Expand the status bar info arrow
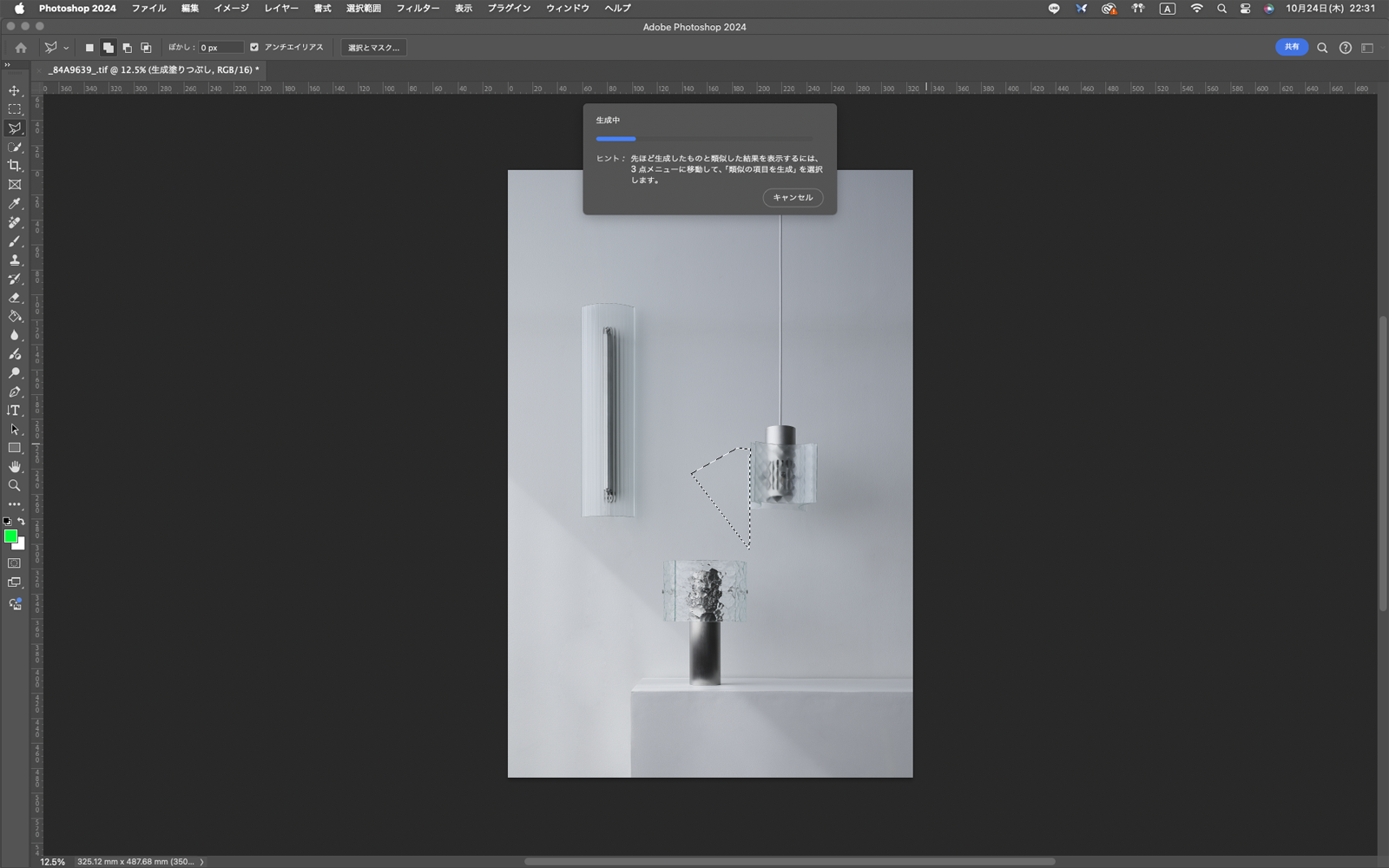The width and height of the screenshot is (1389, 868). point(202,862)
